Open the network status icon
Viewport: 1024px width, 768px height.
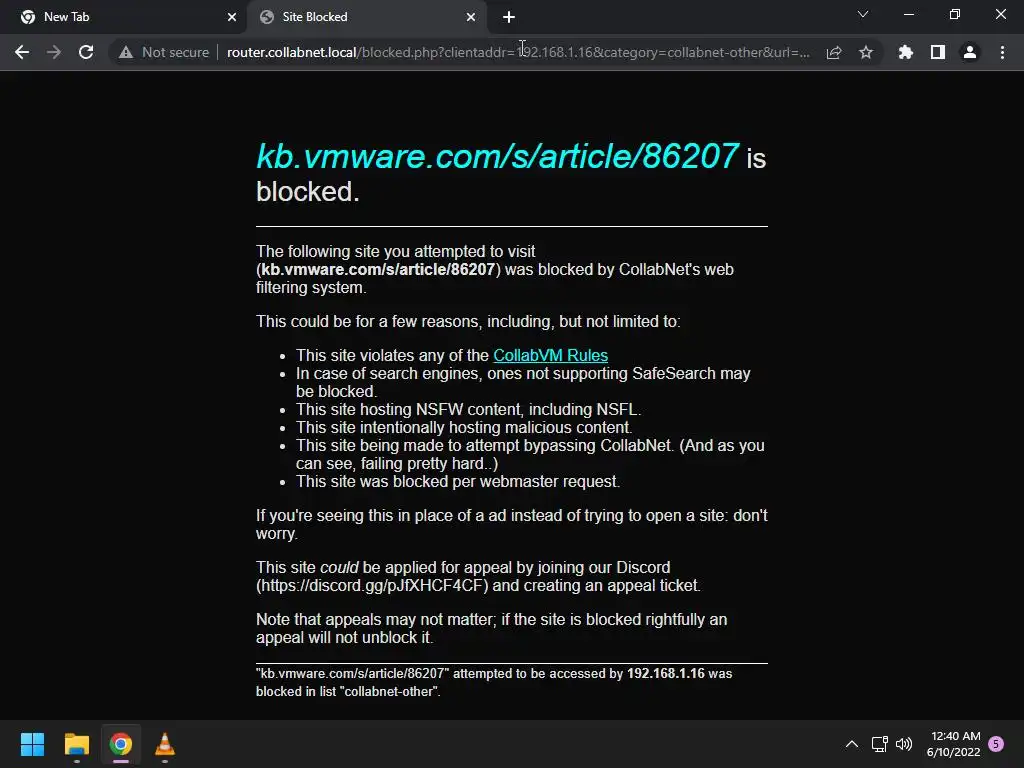(x=879, y=744)
